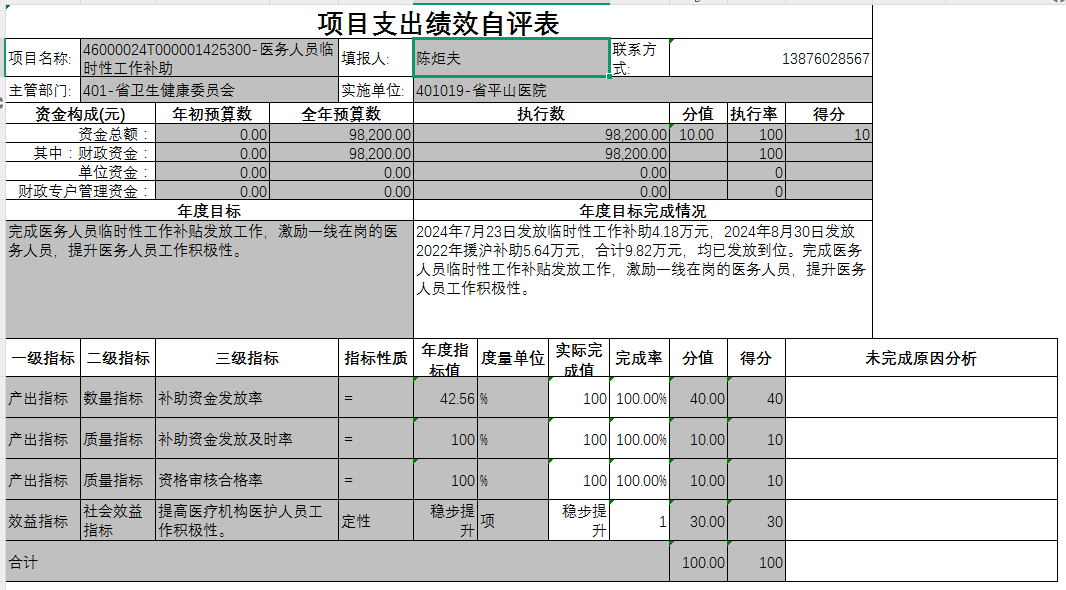Screen dimensions: 1066x590
Task: Select the 三级指标 column header
Action: click(x=247, y=358)
